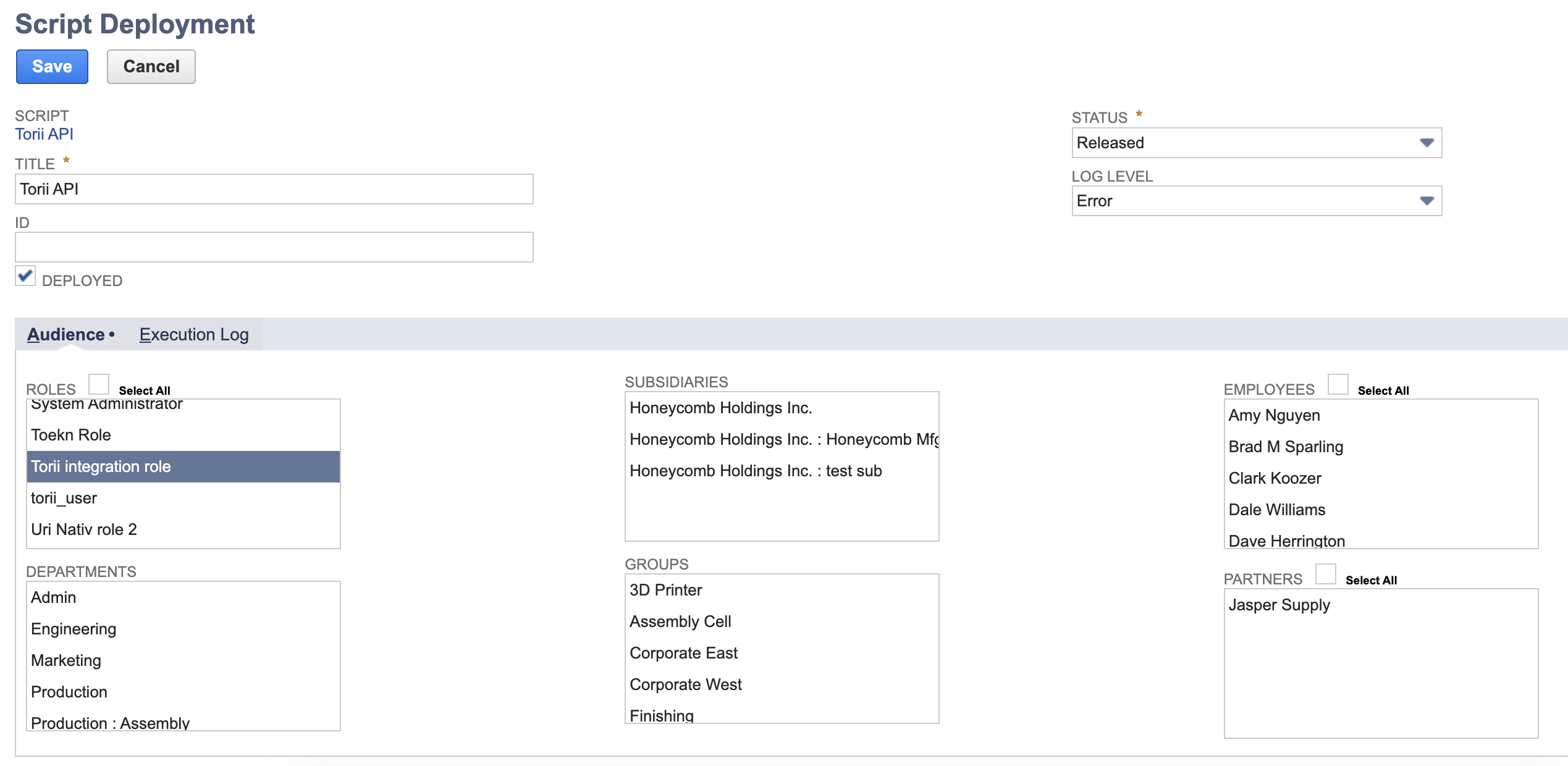Viewport: 1568px width, 766px height.
Task: Click the blue Save button
Action: coord(52,67)
